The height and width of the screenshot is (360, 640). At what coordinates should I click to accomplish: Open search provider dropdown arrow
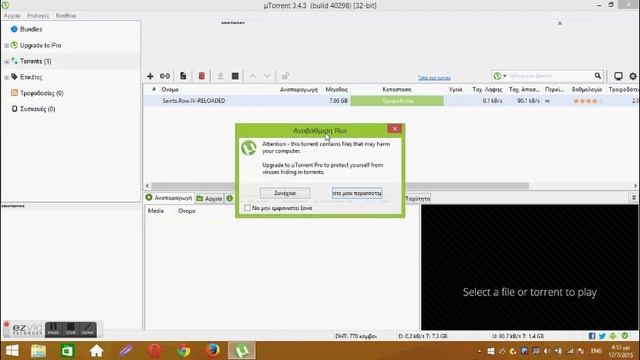[505, 76]
